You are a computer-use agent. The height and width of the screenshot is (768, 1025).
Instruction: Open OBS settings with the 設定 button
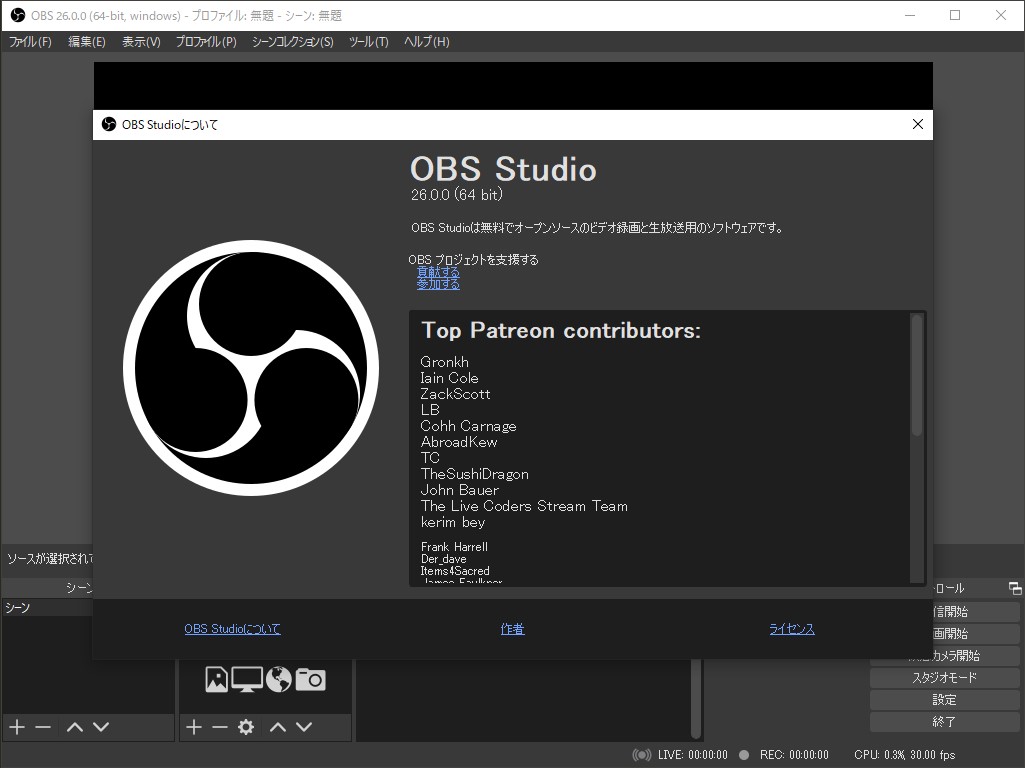pyautogui.click(x=943, y=699)
